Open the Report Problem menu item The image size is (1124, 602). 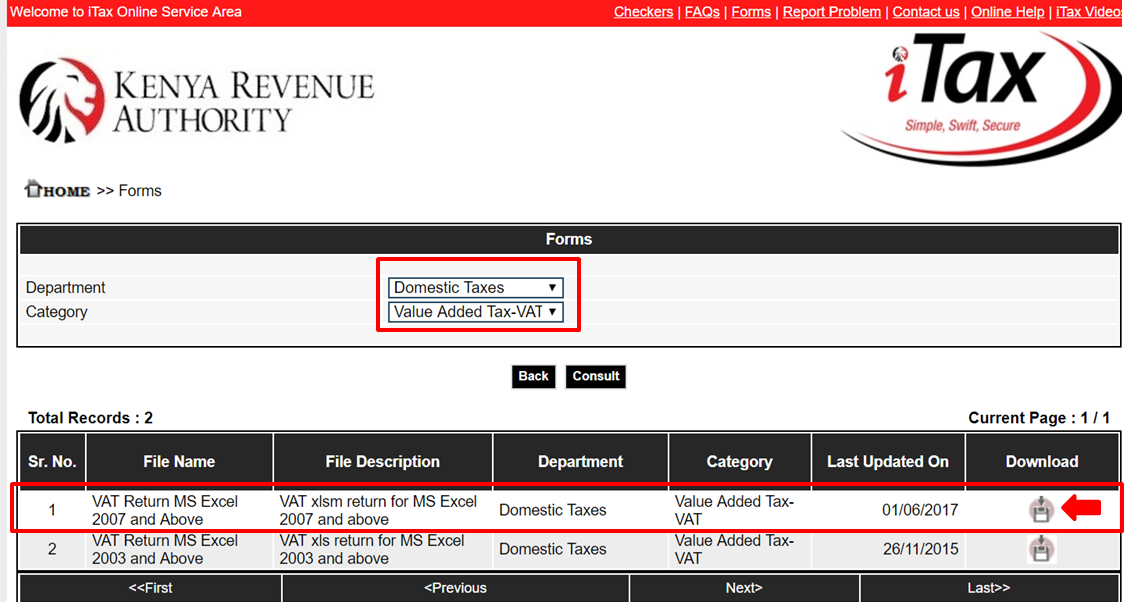tap(831, 12)
